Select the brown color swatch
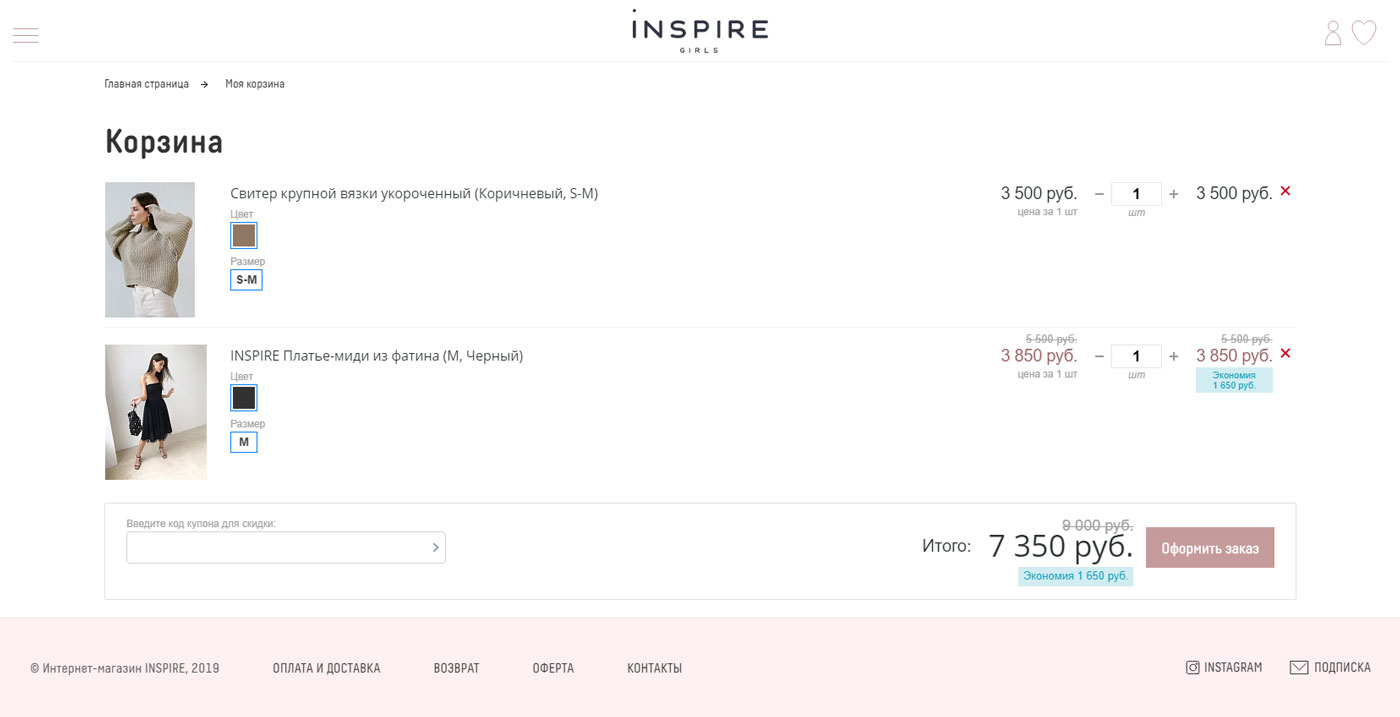1400x717 pixels. (244, 236)
